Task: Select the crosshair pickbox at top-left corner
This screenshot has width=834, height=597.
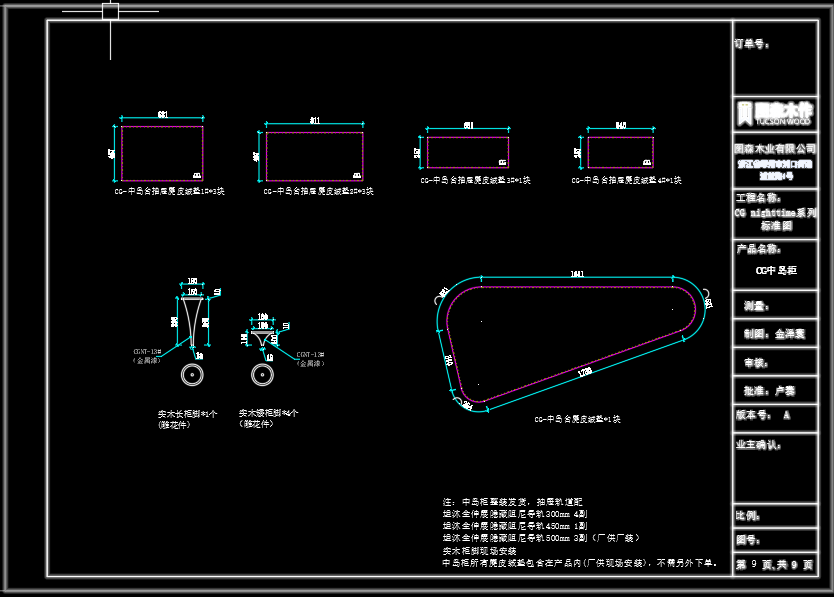Action: (110, 11)
